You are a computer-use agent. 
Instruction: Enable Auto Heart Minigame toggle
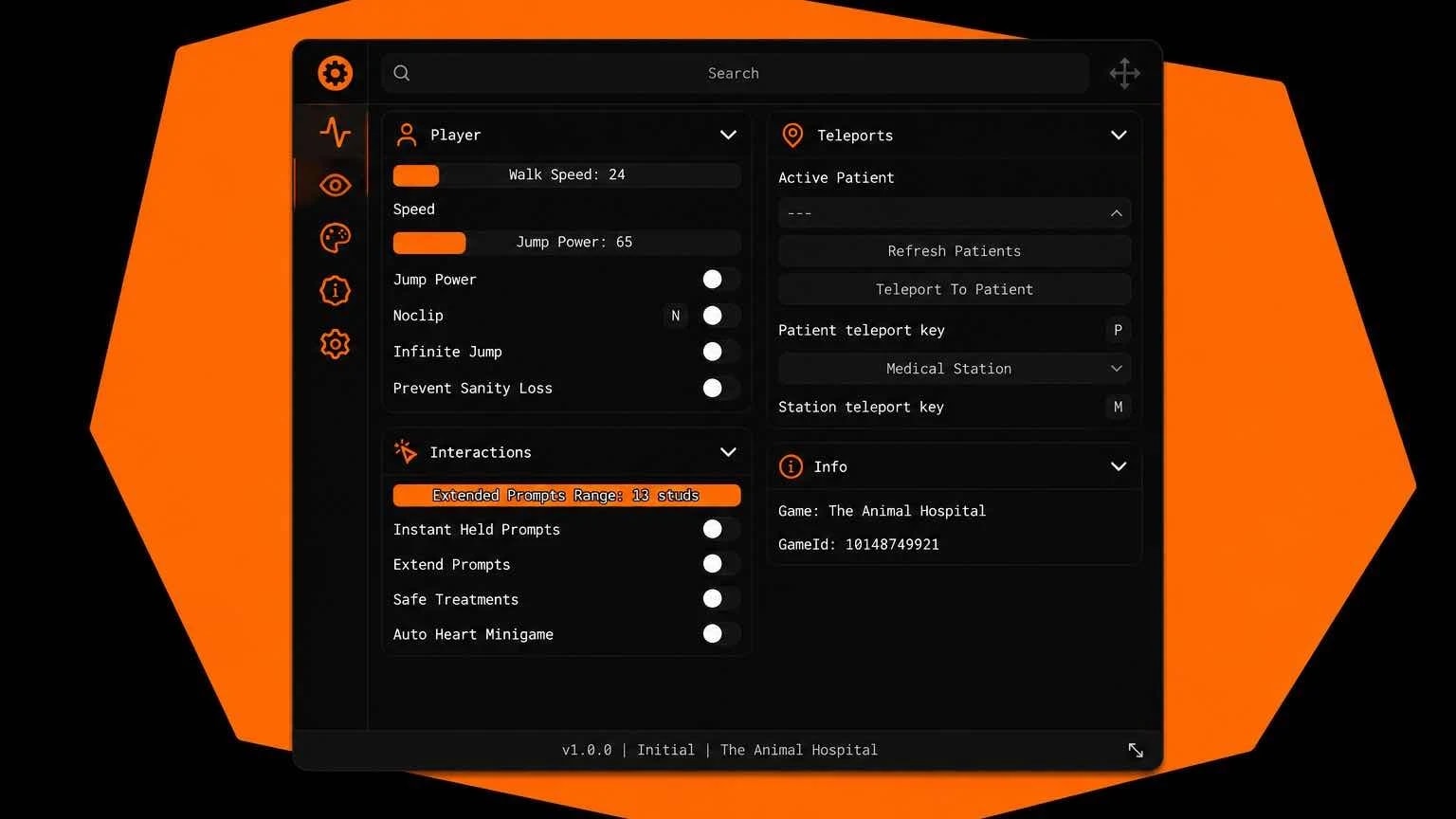click(x=720, y=634)
